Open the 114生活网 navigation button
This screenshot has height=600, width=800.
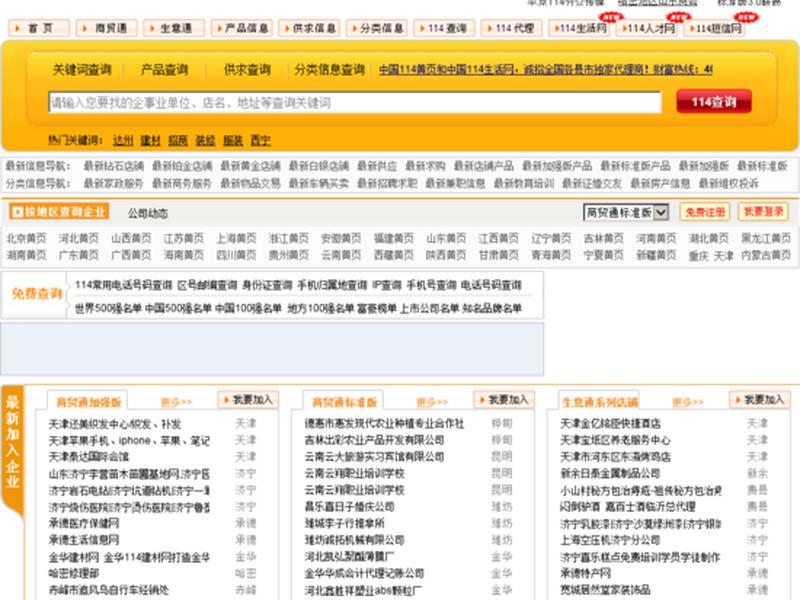[x=580, y=28]
